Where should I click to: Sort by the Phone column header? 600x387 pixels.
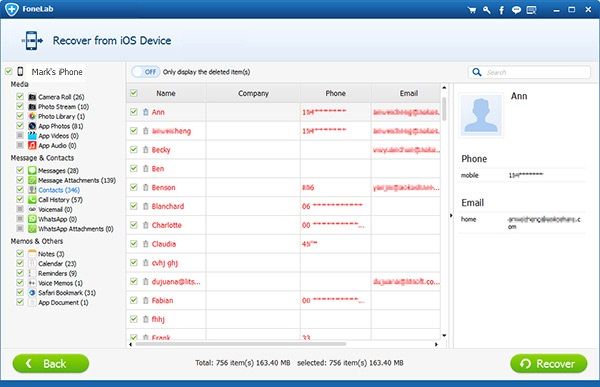(336, 93)
